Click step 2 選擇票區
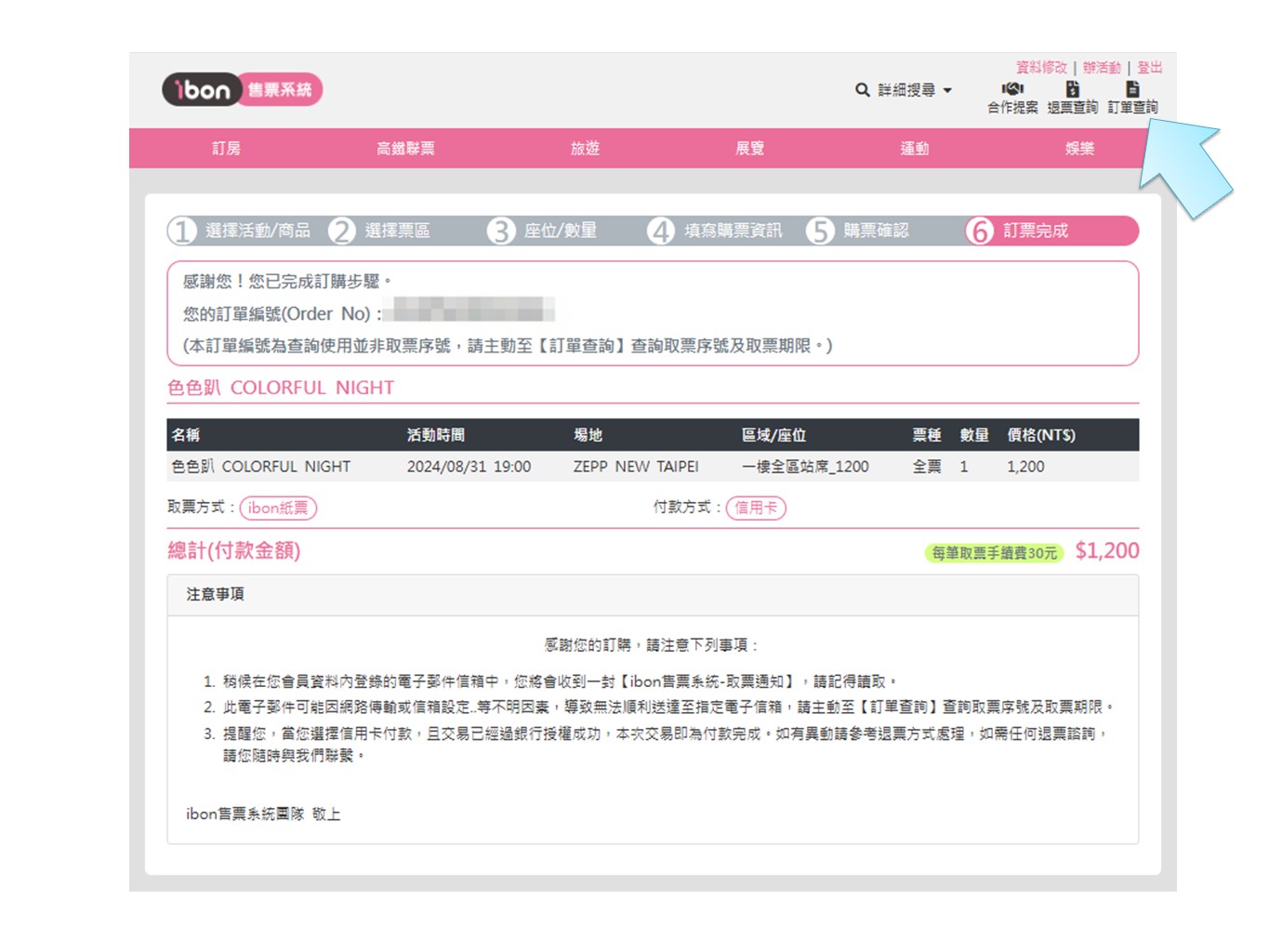1269x952 pixels. [x=379, y=231]
